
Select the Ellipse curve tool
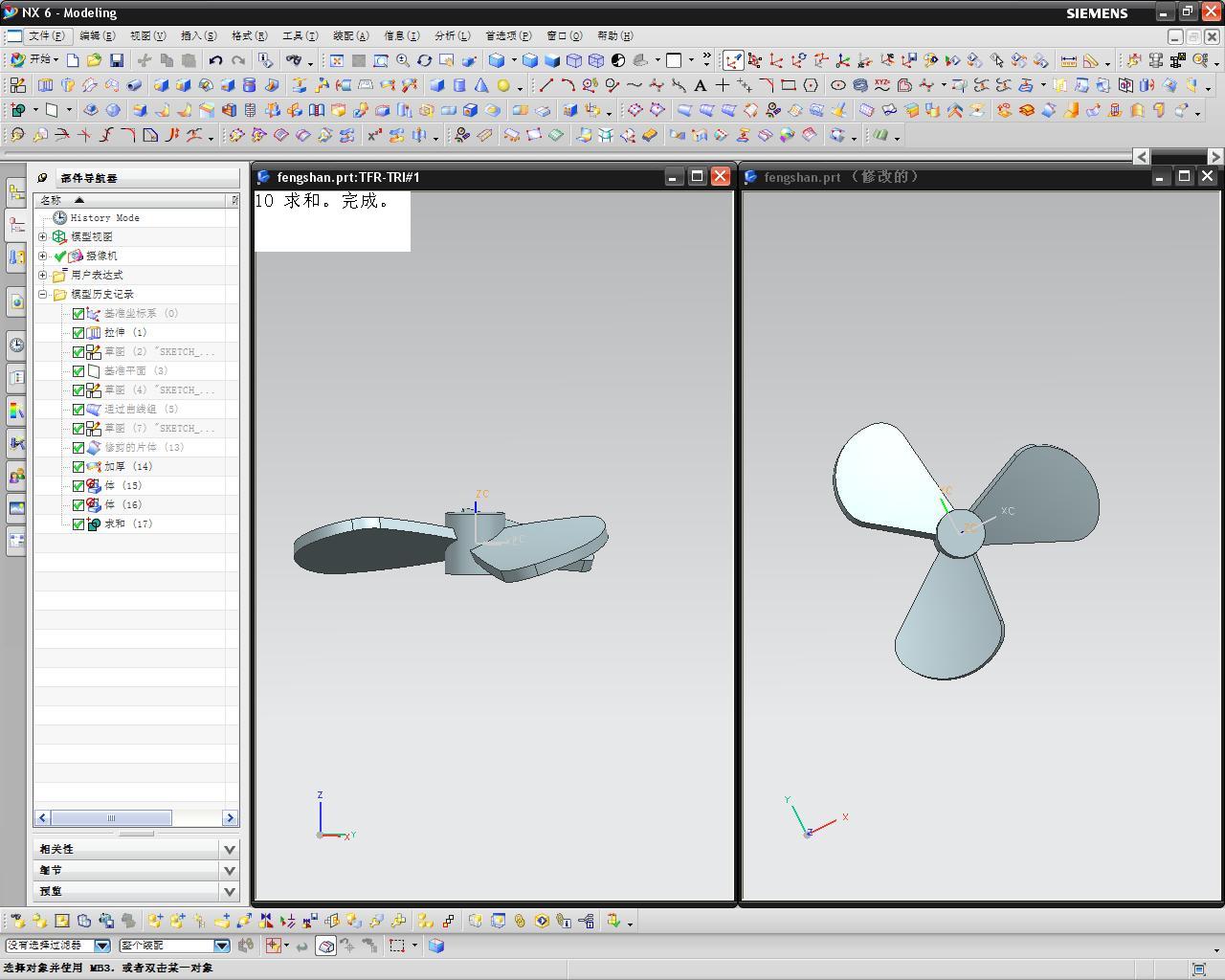point(837,85)
